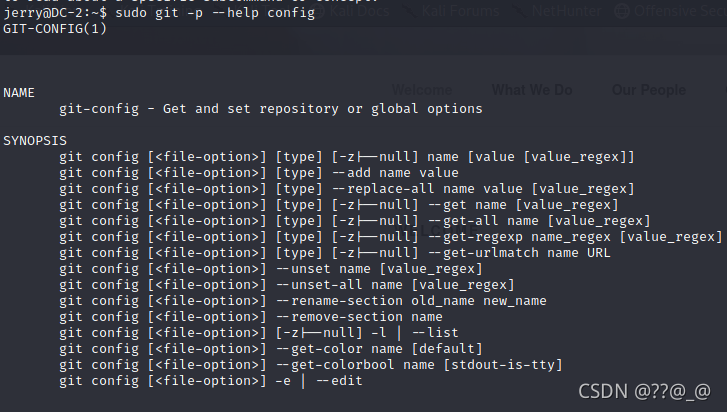Click the '--get-colorbool name [stdout-is-tty]' line
The width and height of the screenshot is (727, 412).
click(x=311, y=365)
